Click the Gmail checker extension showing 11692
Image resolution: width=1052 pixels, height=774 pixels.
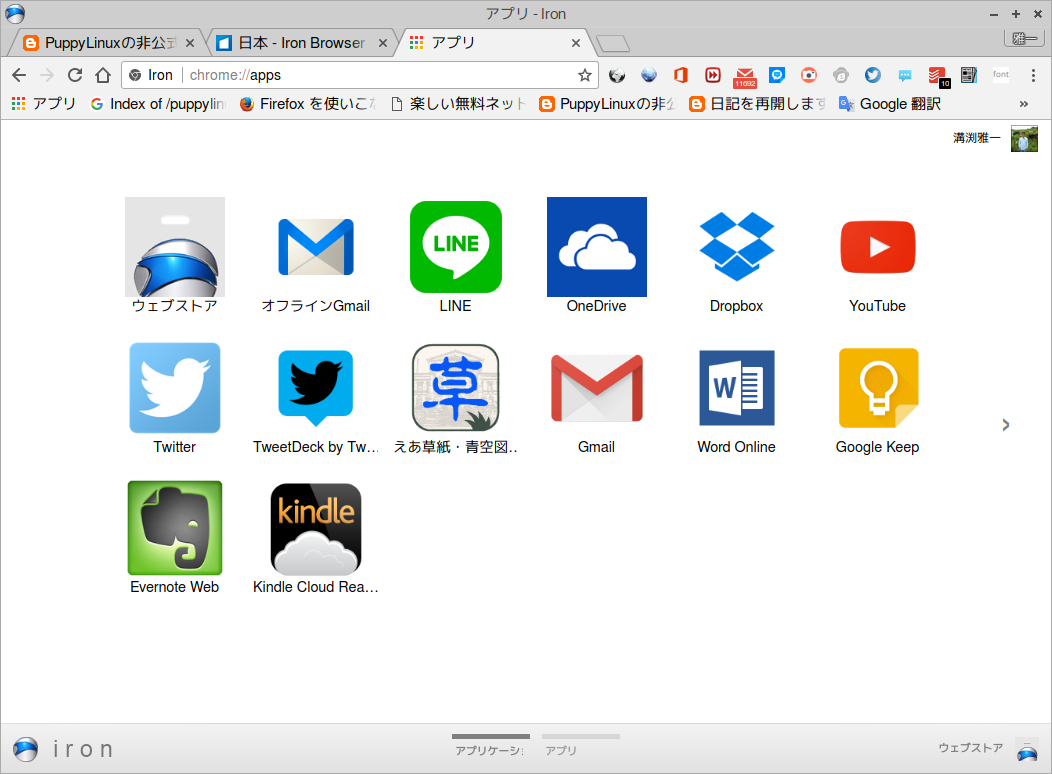tap(745, 76)
